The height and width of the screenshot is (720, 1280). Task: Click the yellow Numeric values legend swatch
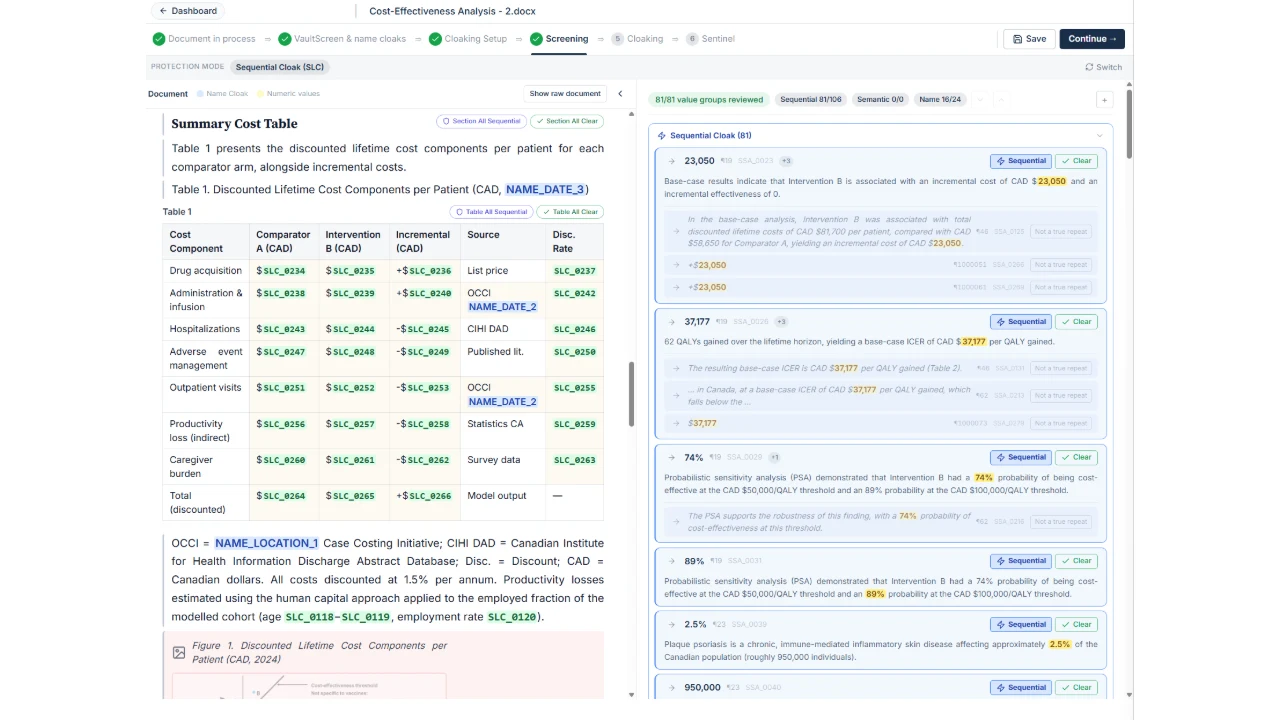click(x=260, y=94)
